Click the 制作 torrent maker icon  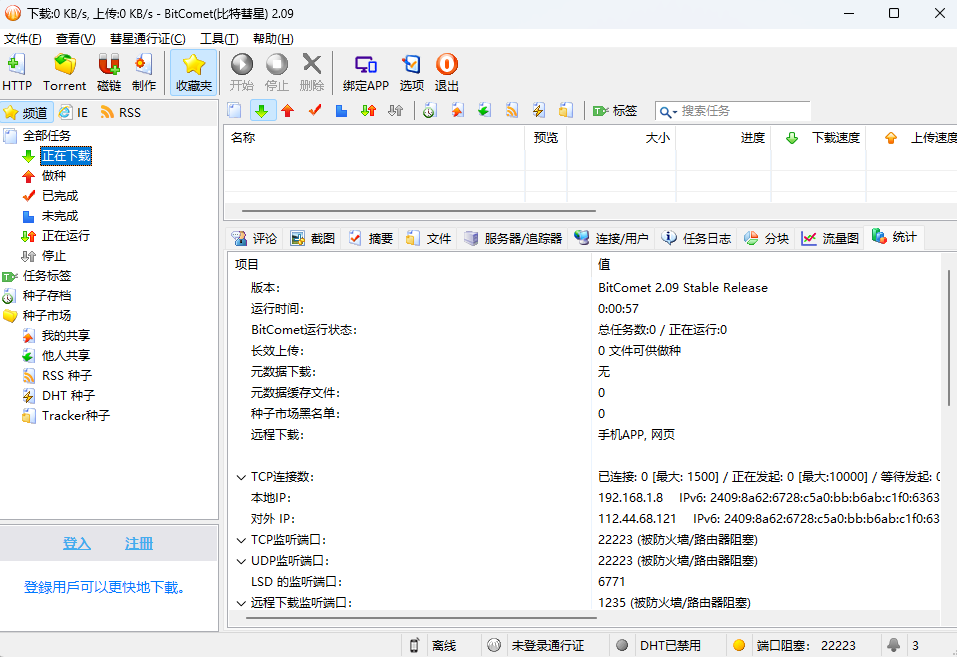[x=144, y=72]
